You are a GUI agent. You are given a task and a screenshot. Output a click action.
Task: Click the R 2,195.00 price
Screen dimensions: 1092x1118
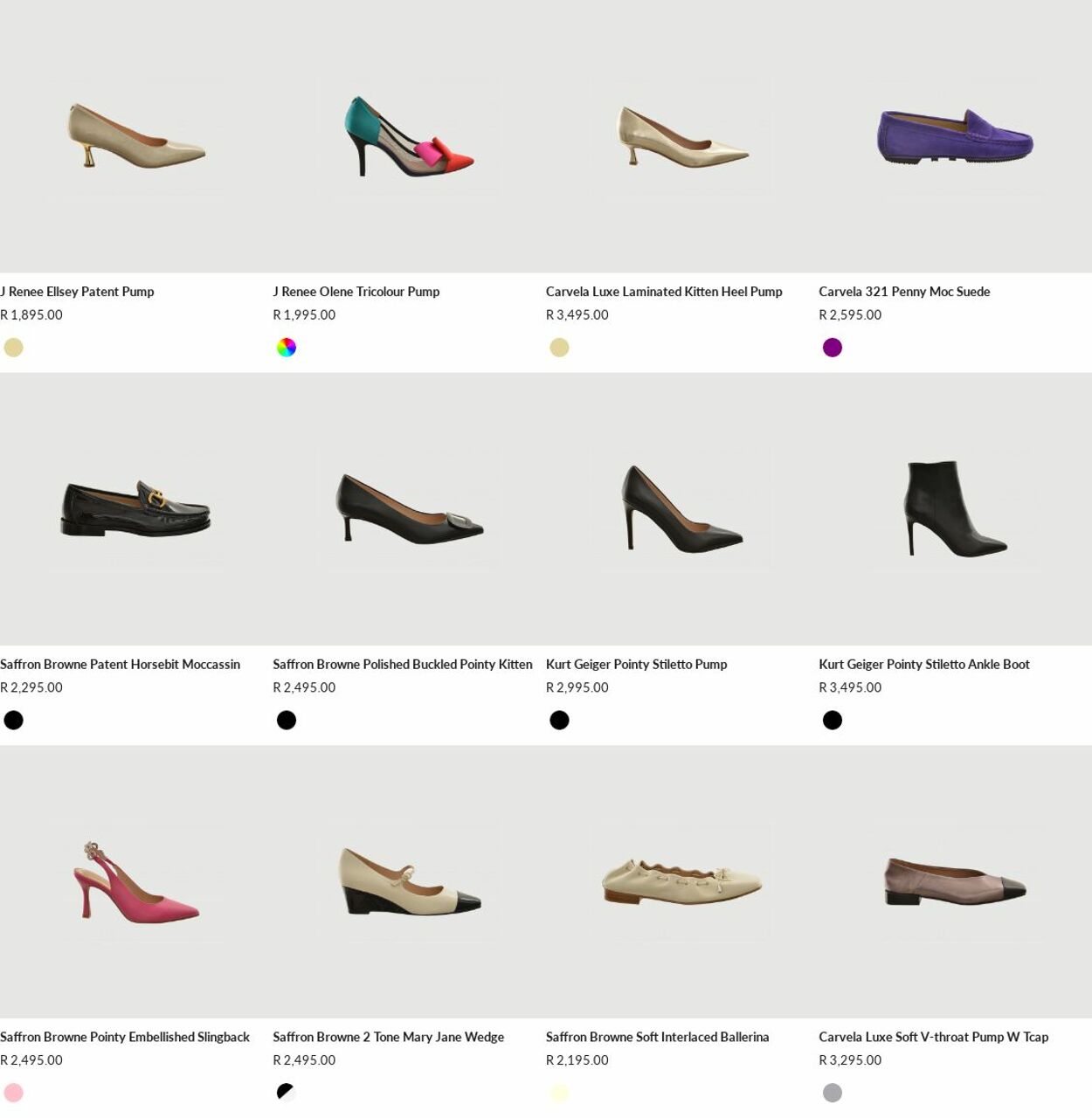577,1060
